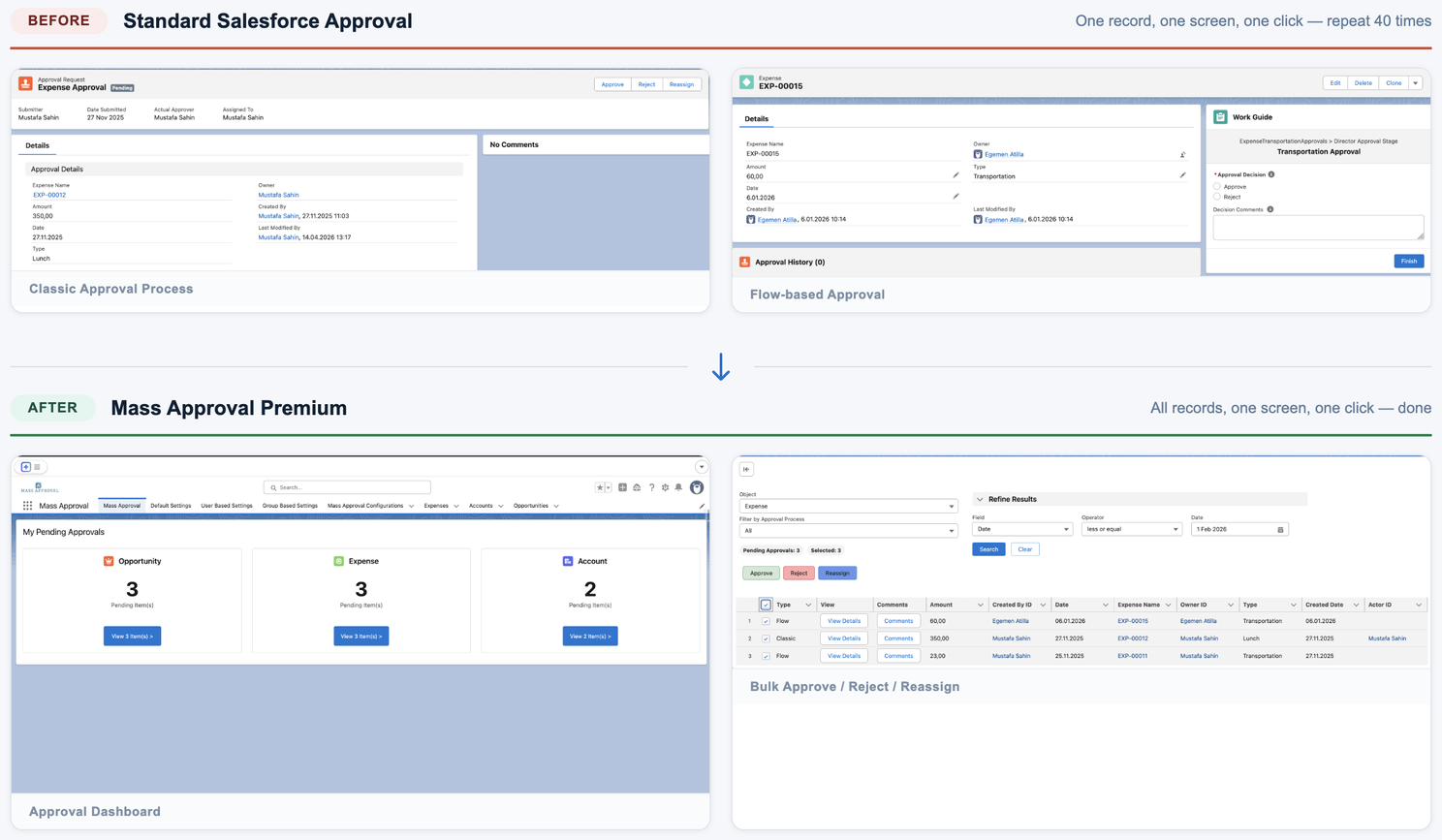The image size is (1442, 840).
Task: Select the Reject radio button in Work Guide
Action: tap(1217, 197)
